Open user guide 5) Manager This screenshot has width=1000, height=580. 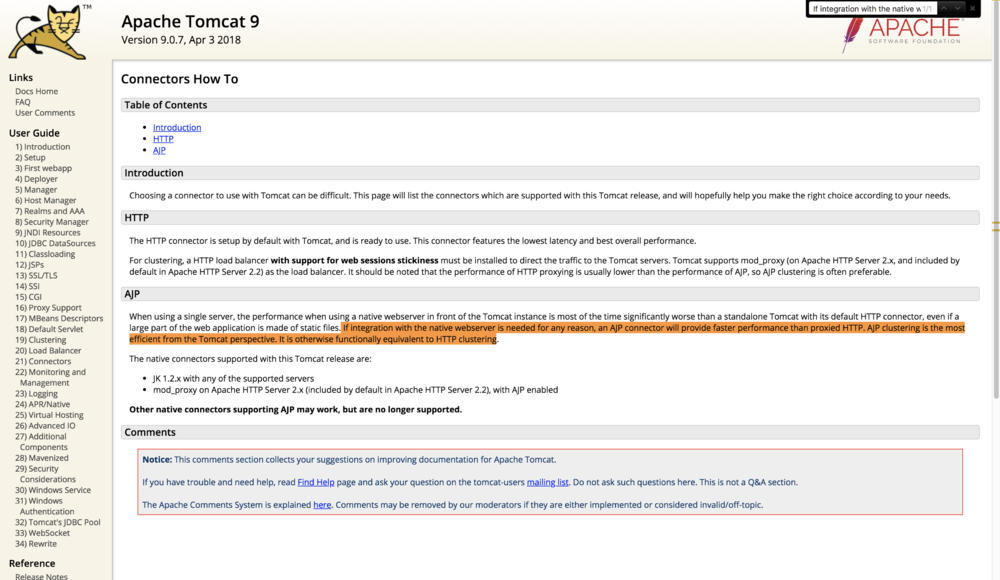[x=36, y=190]
